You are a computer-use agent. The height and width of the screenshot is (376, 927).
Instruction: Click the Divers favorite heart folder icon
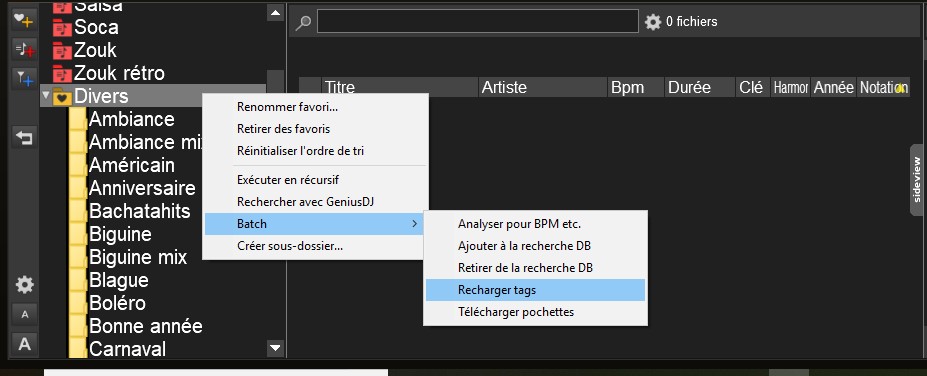click(62, 96)
